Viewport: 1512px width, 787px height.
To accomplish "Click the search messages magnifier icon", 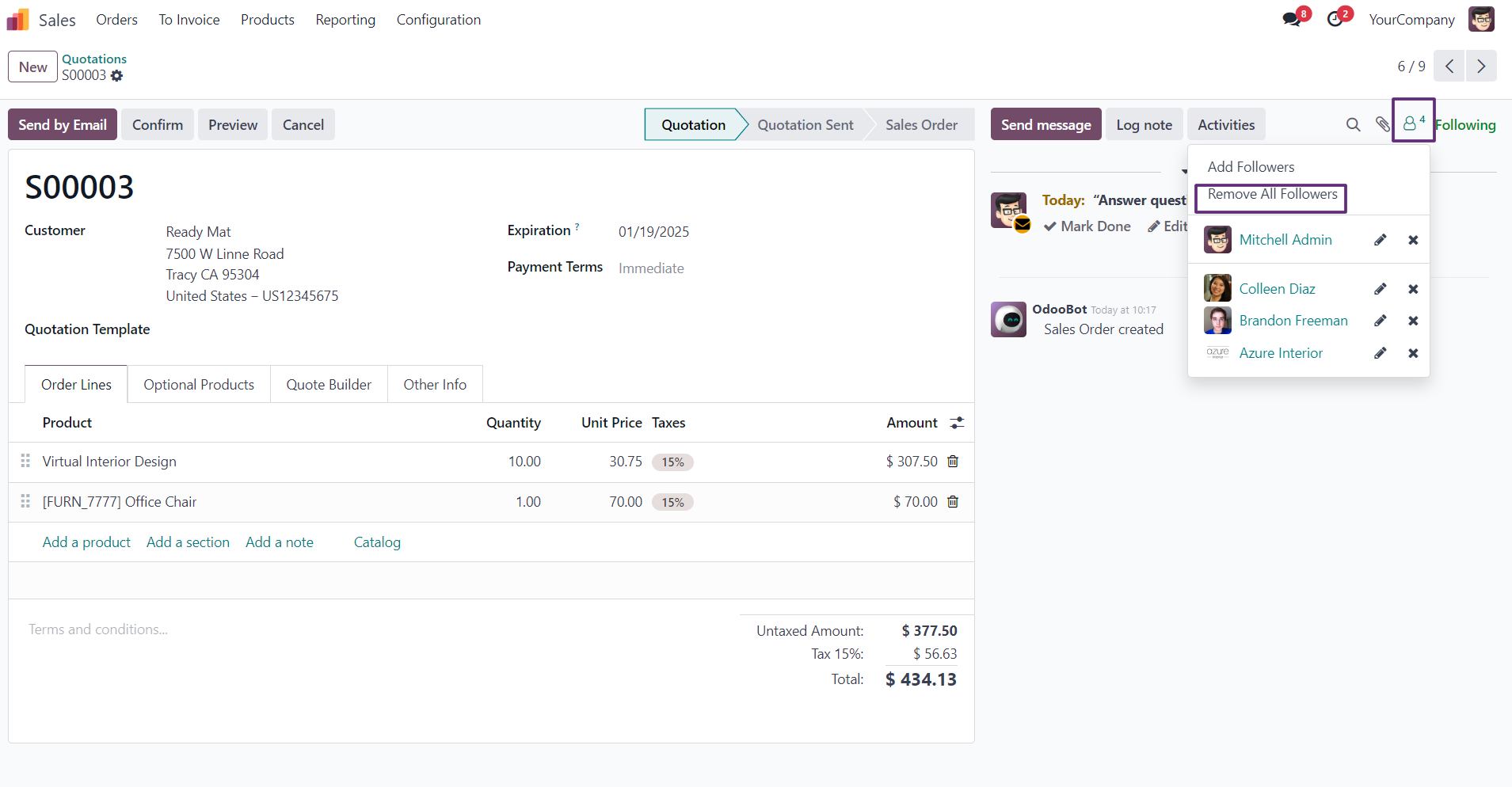I will (x=1353, y=124).
